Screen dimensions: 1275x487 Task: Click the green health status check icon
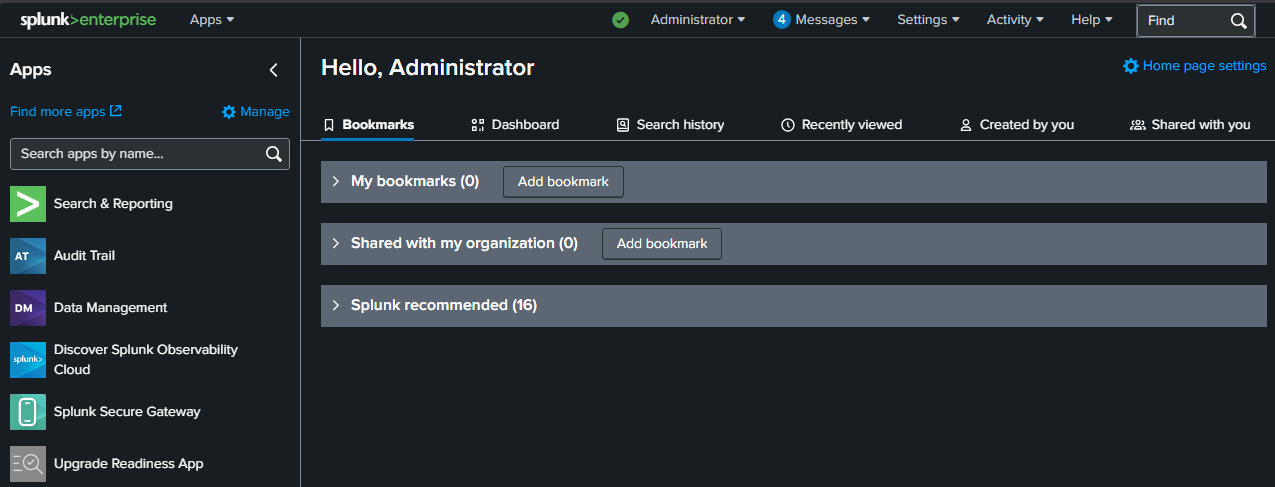pyautogui.click(x=620, y=20)
